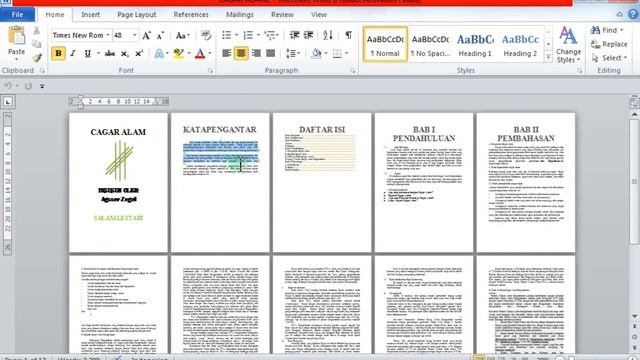Shrink font size with A-down icon
The height and width of the screenshot is (360, 640).
[160, 36]
